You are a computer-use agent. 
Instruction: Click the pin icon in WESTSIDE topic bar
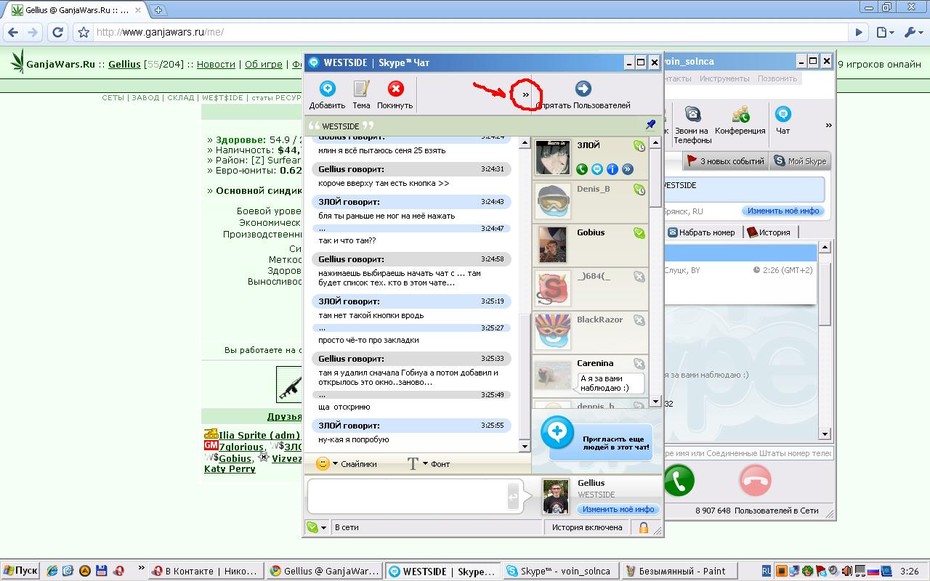click(651, 124)
